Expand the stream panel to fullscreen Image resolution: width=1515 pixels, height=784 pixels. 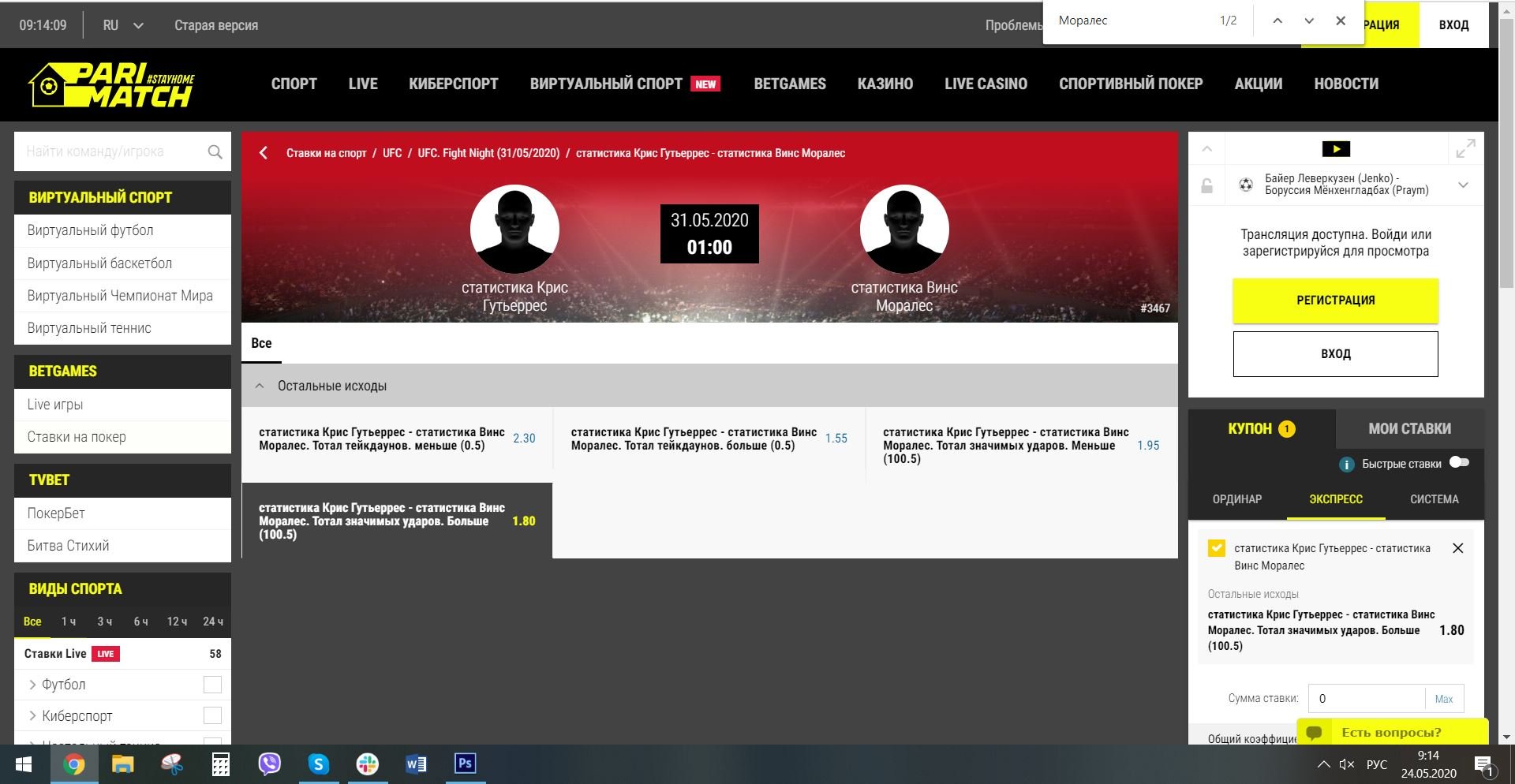pos(1465,148)
